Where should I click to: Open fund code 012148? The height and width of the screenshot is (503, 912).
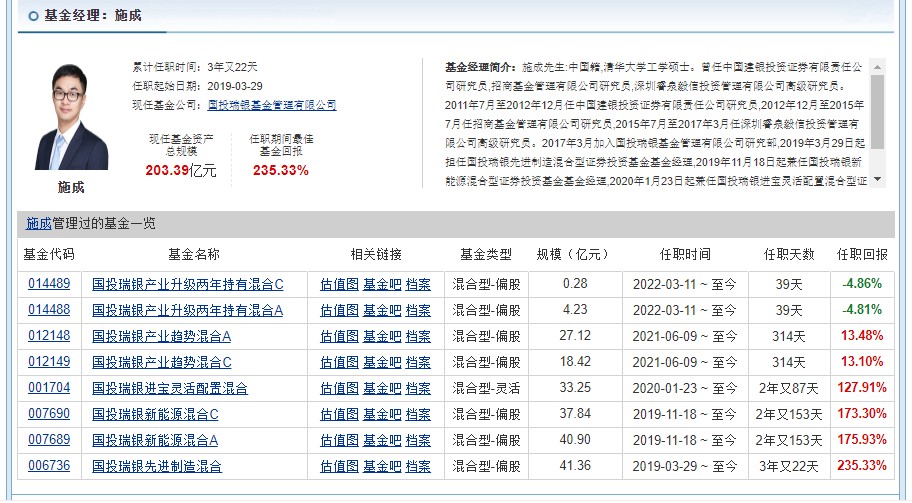coord(49,336)
